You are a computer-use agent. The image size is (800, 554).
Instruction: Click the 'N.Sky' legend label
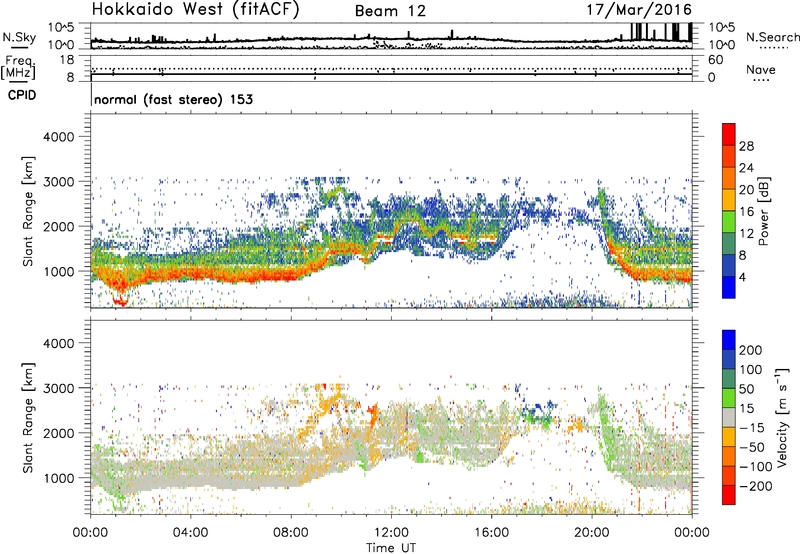[x=19, y=37]
